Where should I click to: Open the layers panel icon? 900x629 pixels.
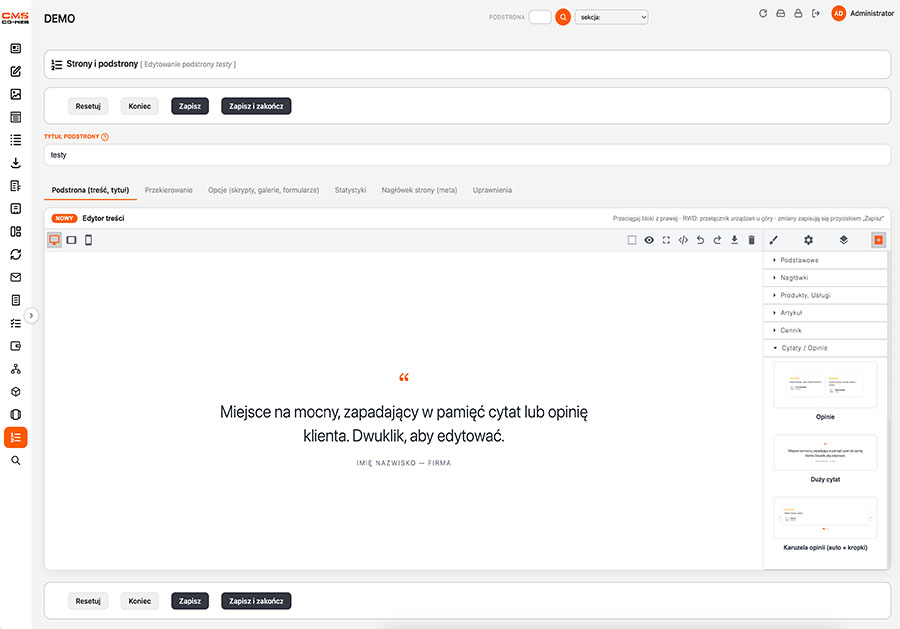[x=843, y=240]
